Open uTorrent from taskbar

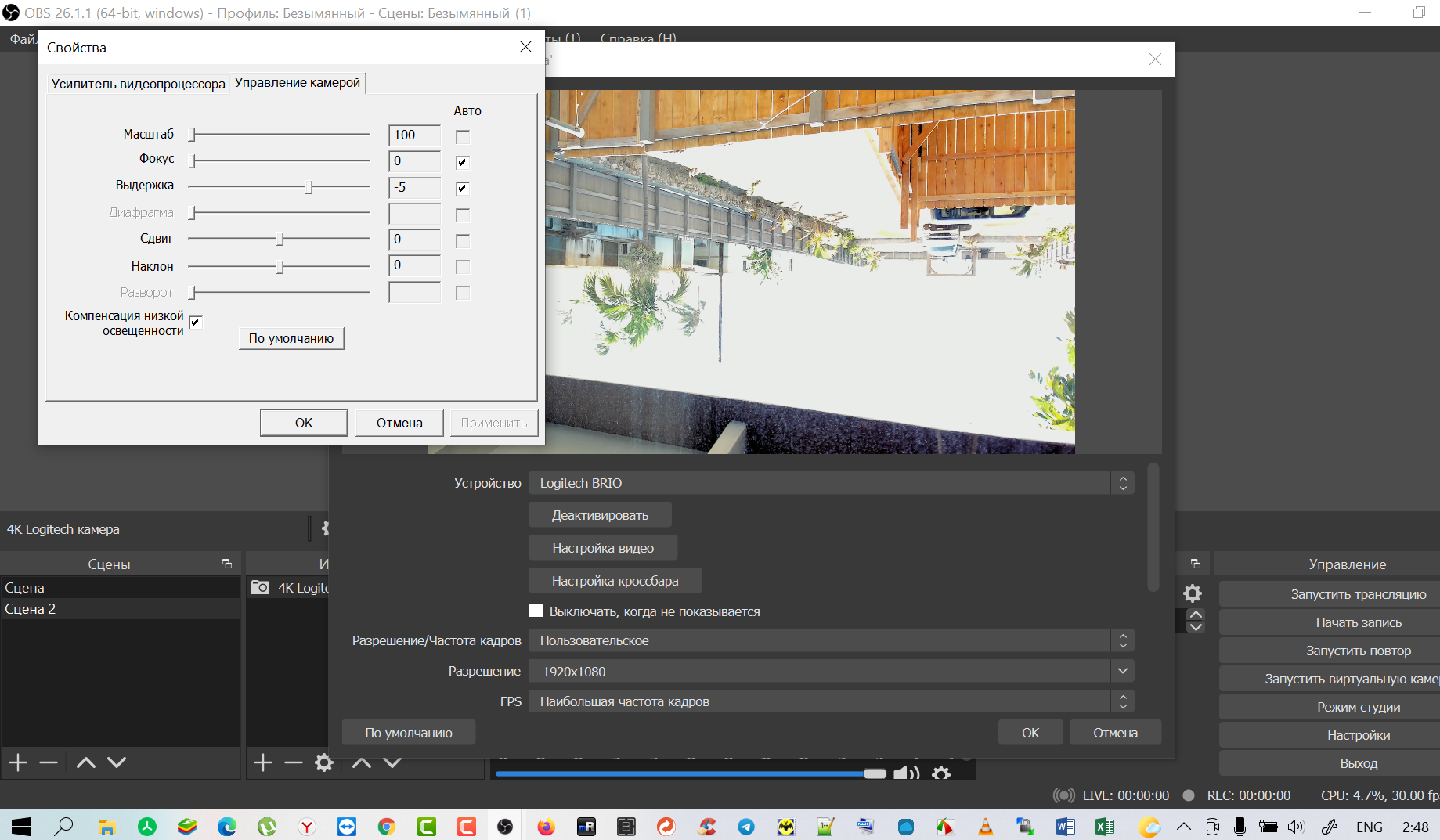pos(267,827)
